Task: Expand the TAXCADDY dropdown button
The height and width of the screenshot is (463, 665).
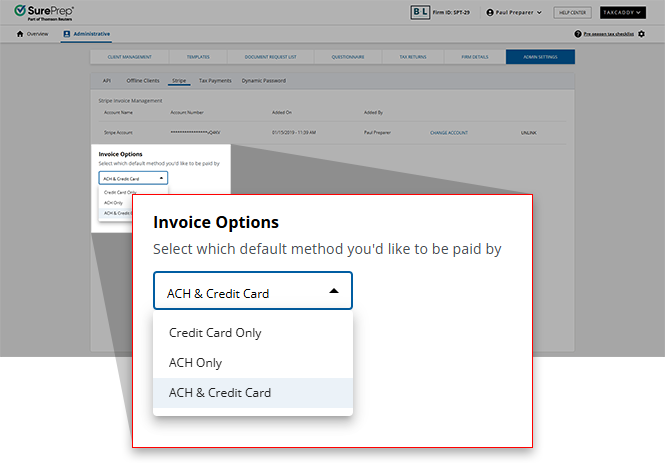Action: pyautogui.click(x=623, y=13)
